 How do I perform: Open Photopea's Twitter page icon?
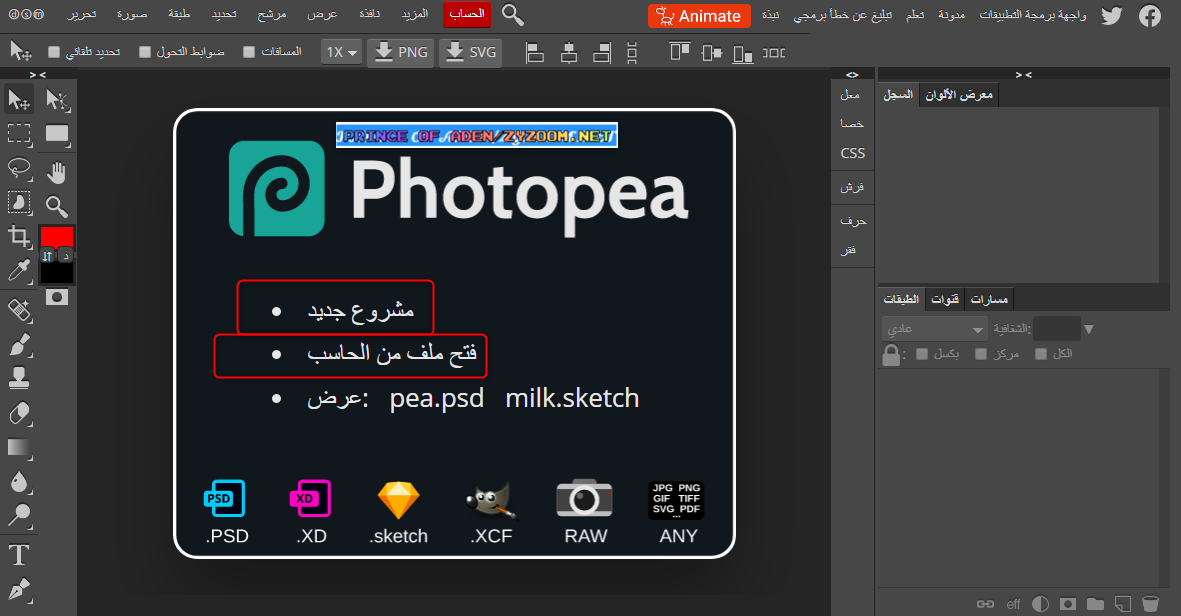(1111, 15)
